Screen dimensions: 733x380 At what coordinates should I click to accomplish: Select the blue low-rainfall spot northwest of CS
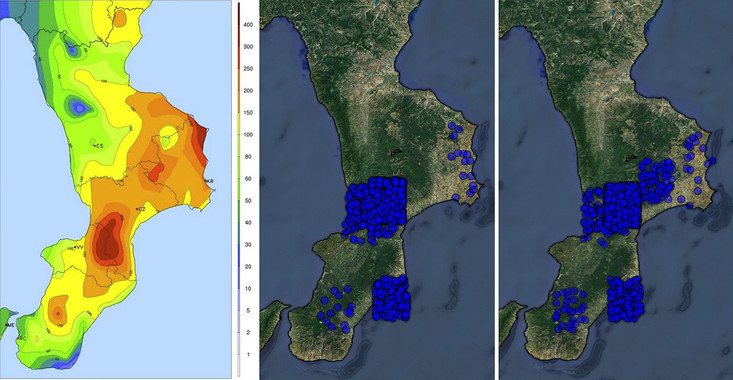click(x=80, y=108)
